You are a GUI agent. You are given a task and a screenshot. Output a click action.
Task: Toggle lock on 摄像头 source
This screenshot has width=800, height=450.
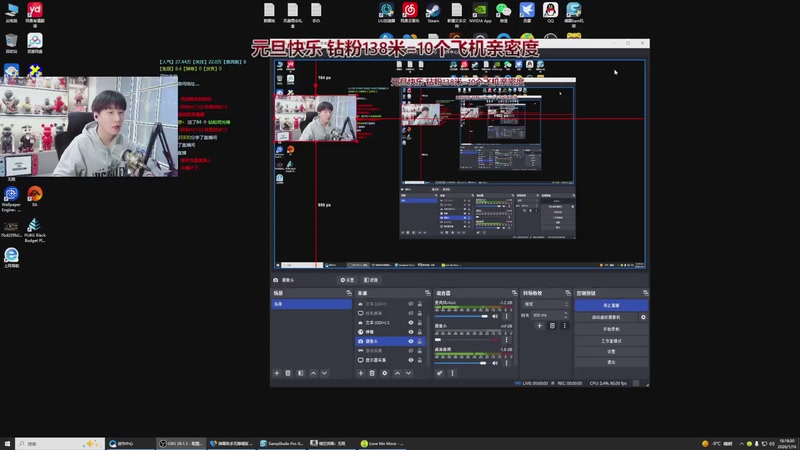tap(420, 341)
